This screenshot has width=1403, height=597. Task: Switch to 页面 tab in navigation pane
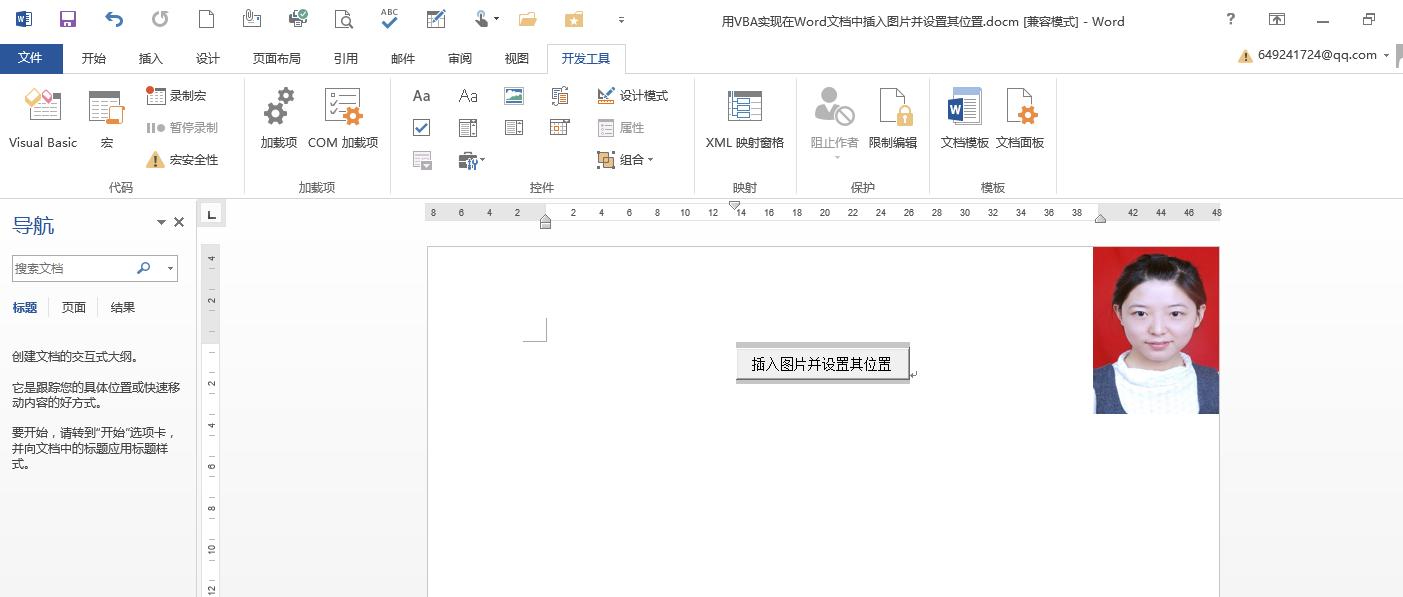pyautogui.click(x=72, y=307)
